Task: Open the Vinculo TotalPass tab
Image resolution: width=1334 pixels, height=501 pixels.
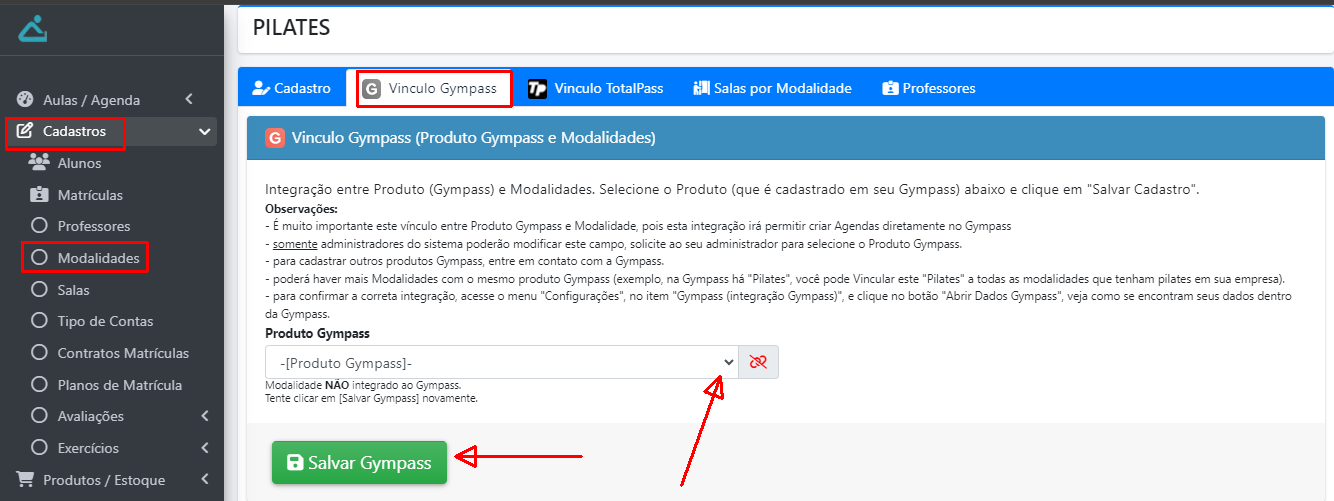Action: tap(596, 88)
